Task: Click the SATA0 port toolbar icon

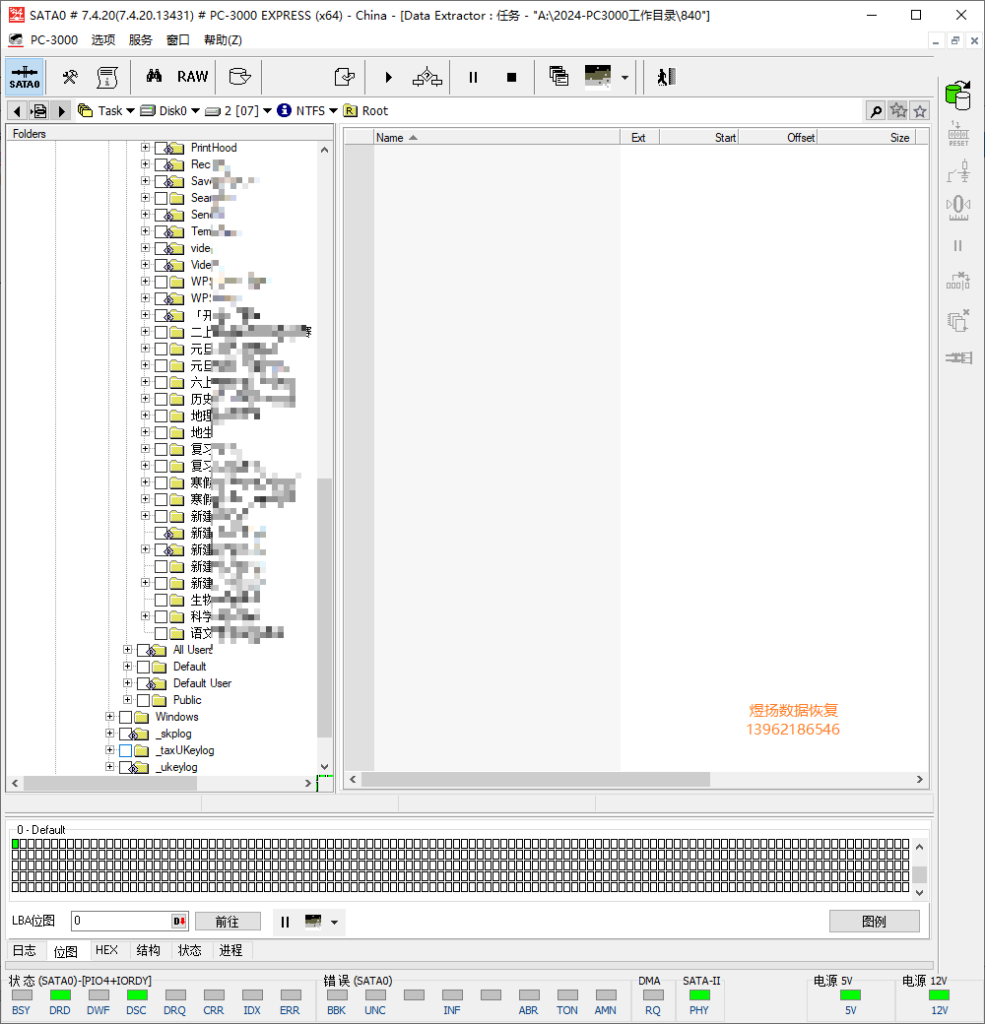Action: [x=25, y=77]
